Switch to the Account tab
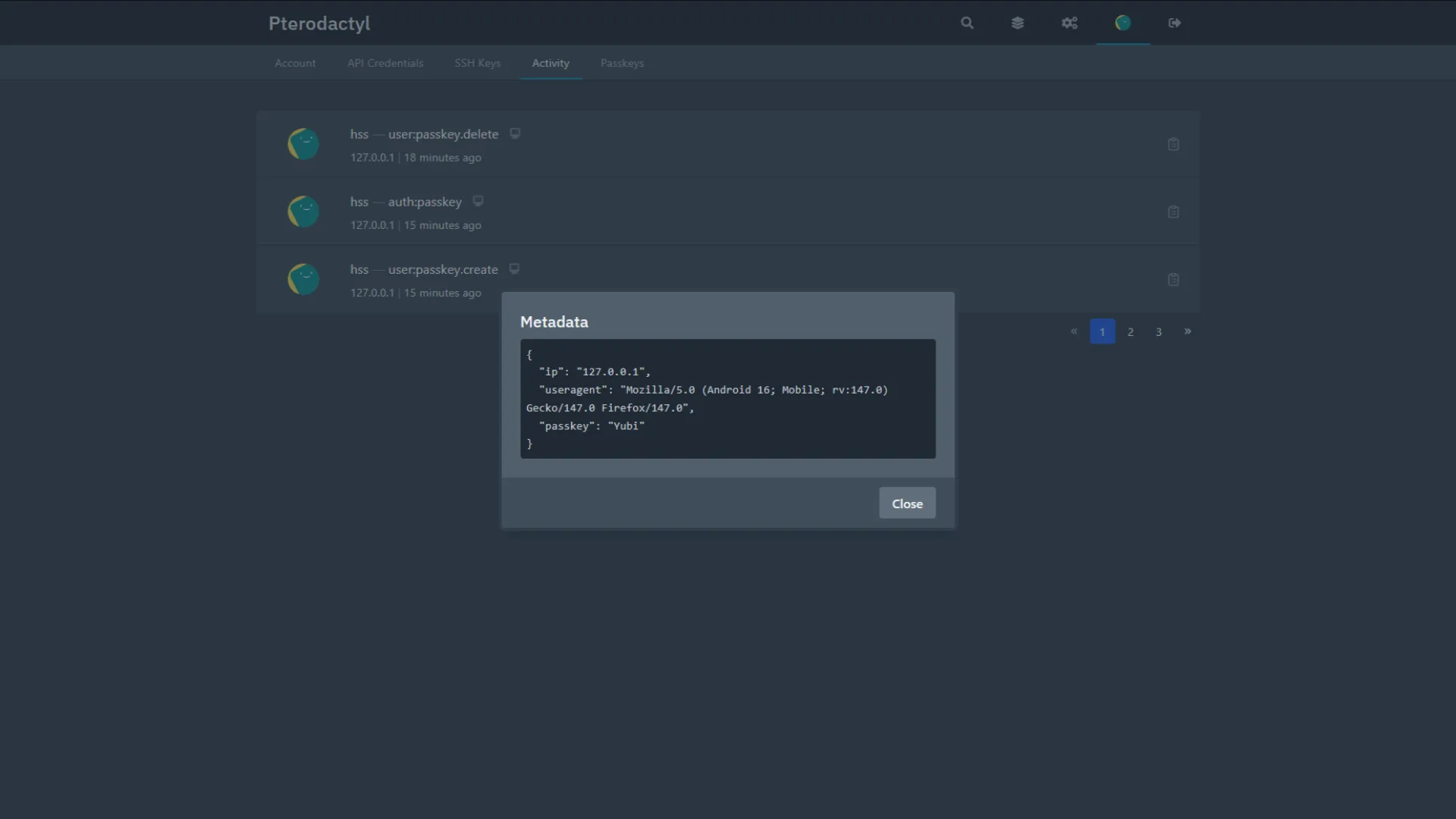Screen dimensions: 1456x819 [x=295, y=63]
